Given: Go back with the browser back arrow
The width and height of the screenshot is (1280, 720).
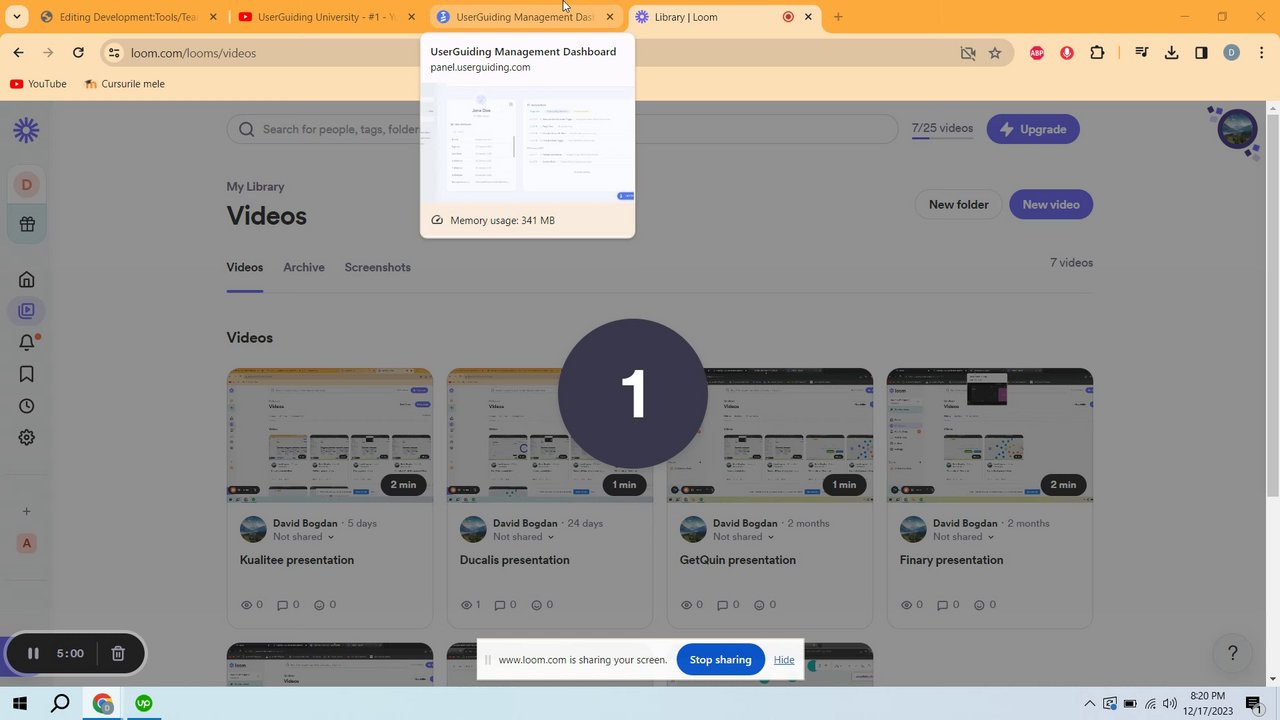Looking at the screenshot, I should 18,53.
